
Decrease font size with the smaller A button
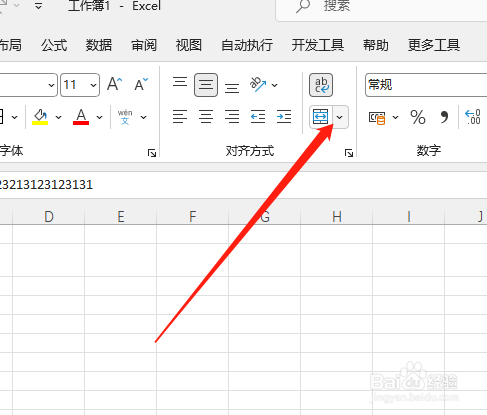[x=141, y=84]
